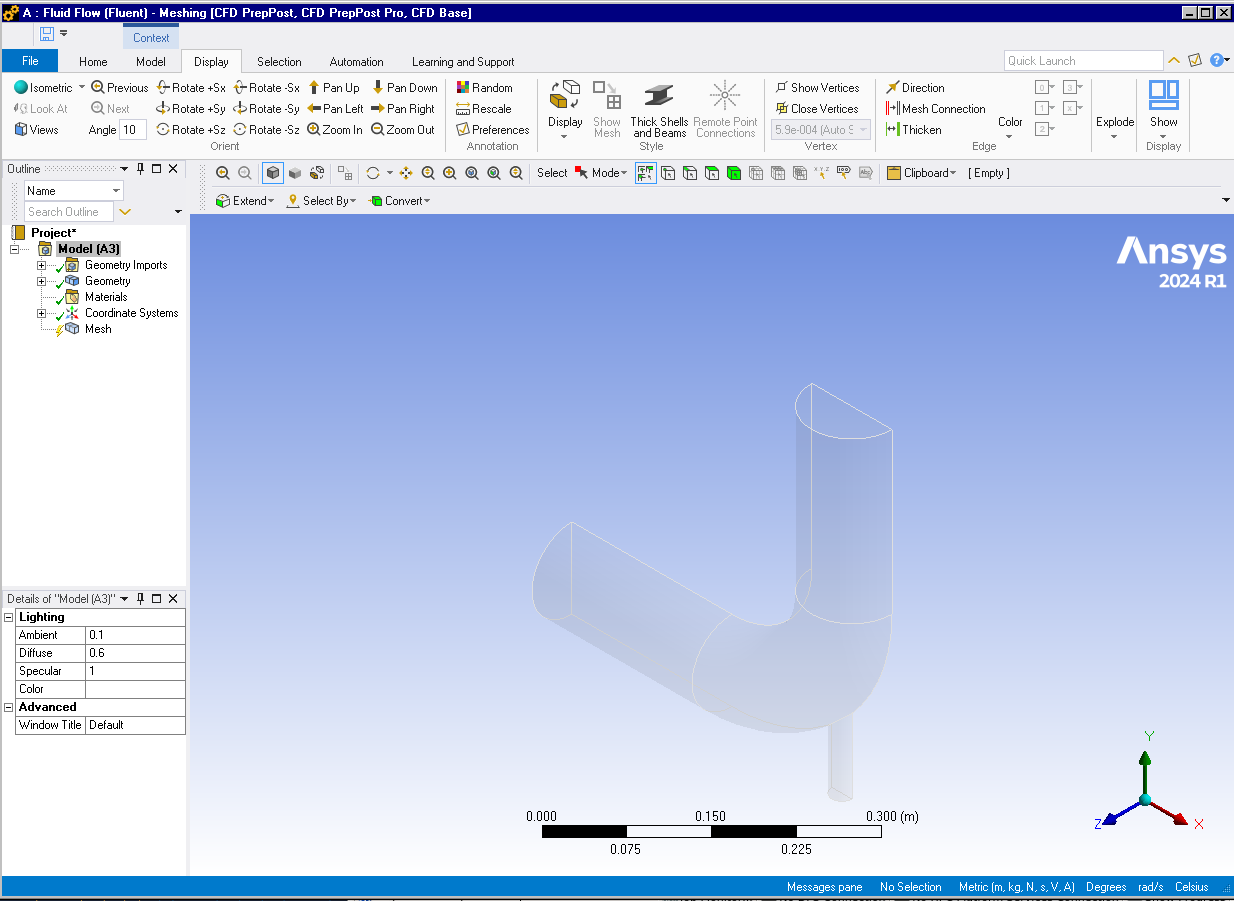The image size is (1234, 901).
Task: Click the Quick Launch search field
Action: pos(1082,61)
